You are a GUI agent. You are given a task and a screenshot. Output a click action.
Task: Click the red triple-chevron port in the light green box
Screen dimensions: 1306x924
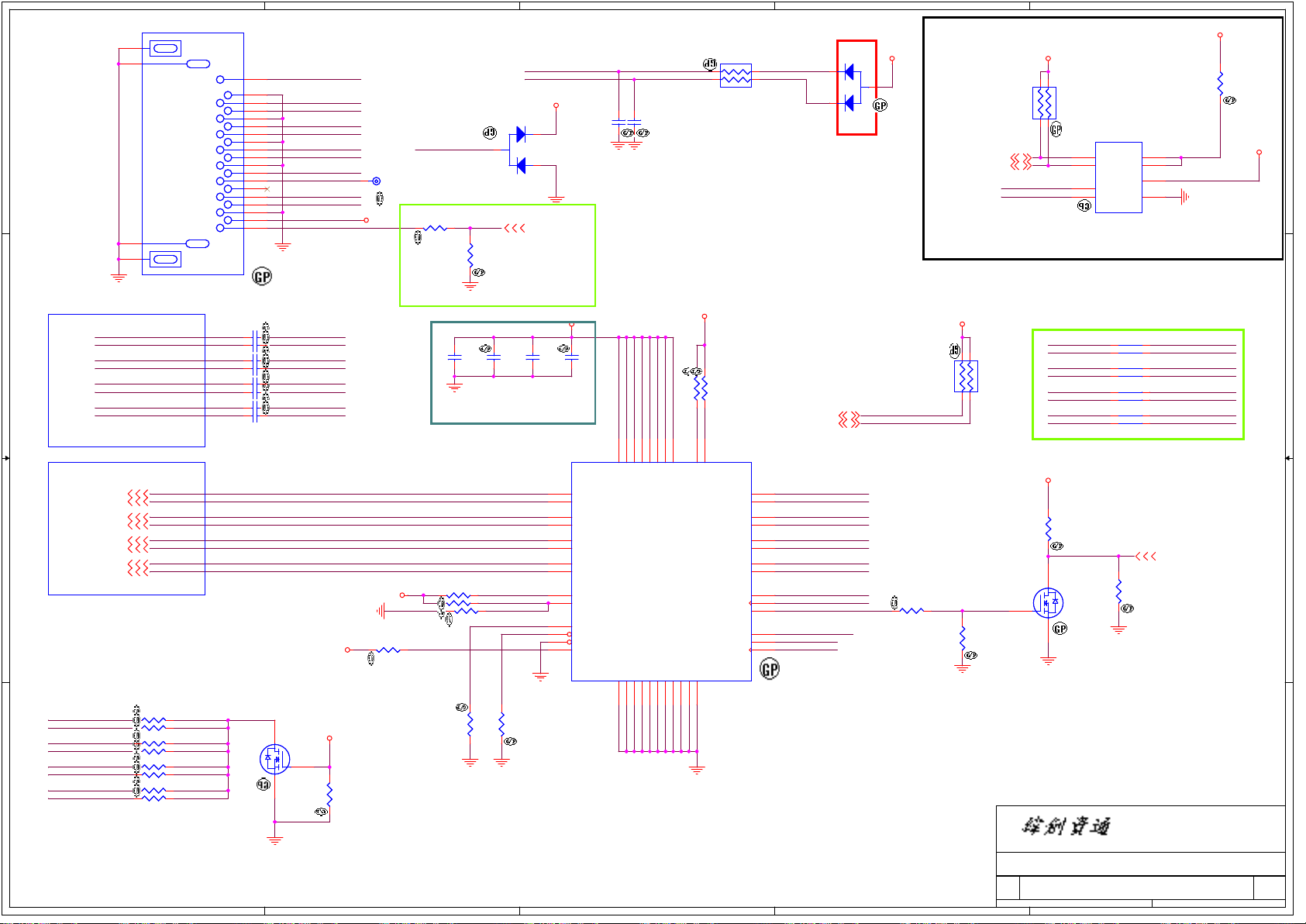[x=515, y=228]
